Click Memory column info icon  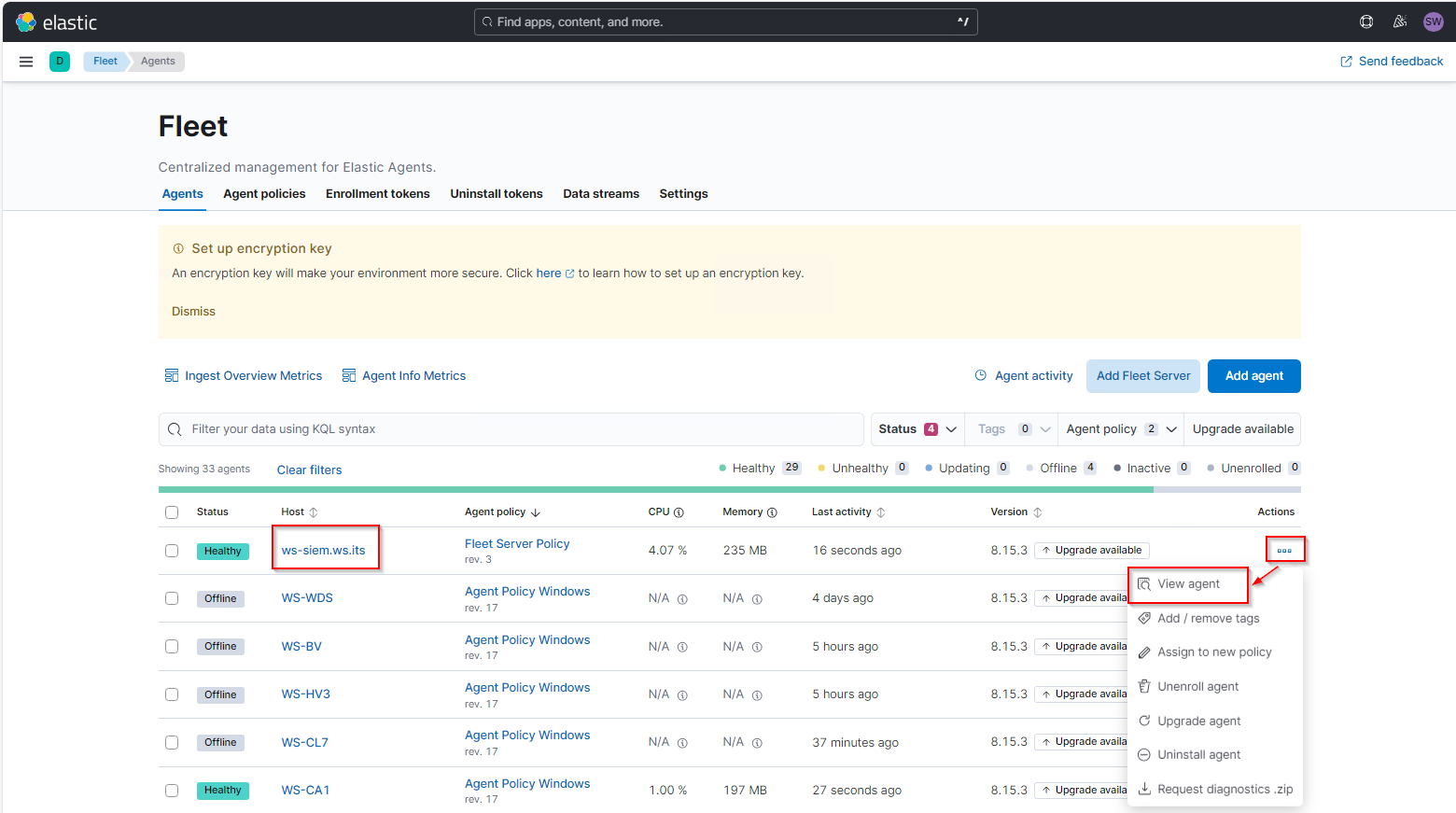tap(772, 512)
